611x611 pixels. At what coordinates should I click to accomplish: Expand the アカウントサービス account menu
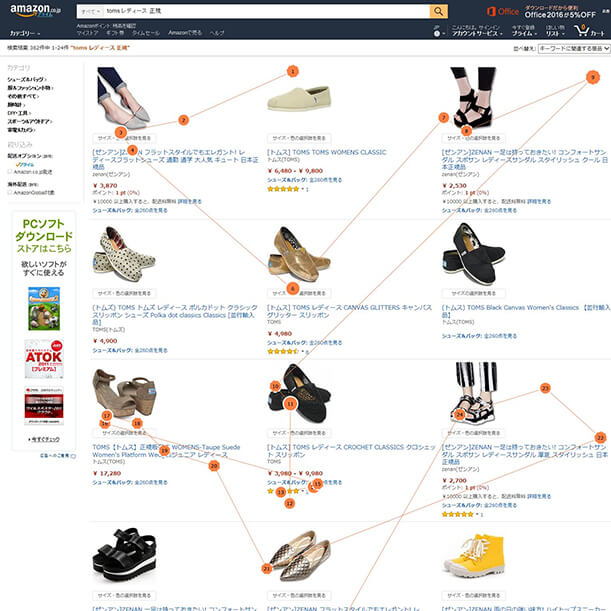tap(477, 34)
